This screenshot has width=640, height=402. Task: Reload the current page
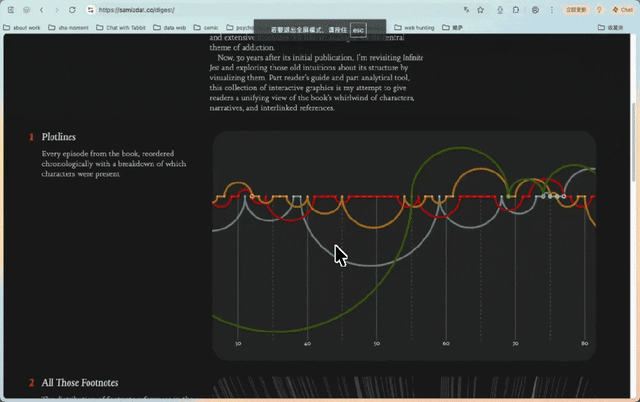pyautogui.click(x=72, y=10)
